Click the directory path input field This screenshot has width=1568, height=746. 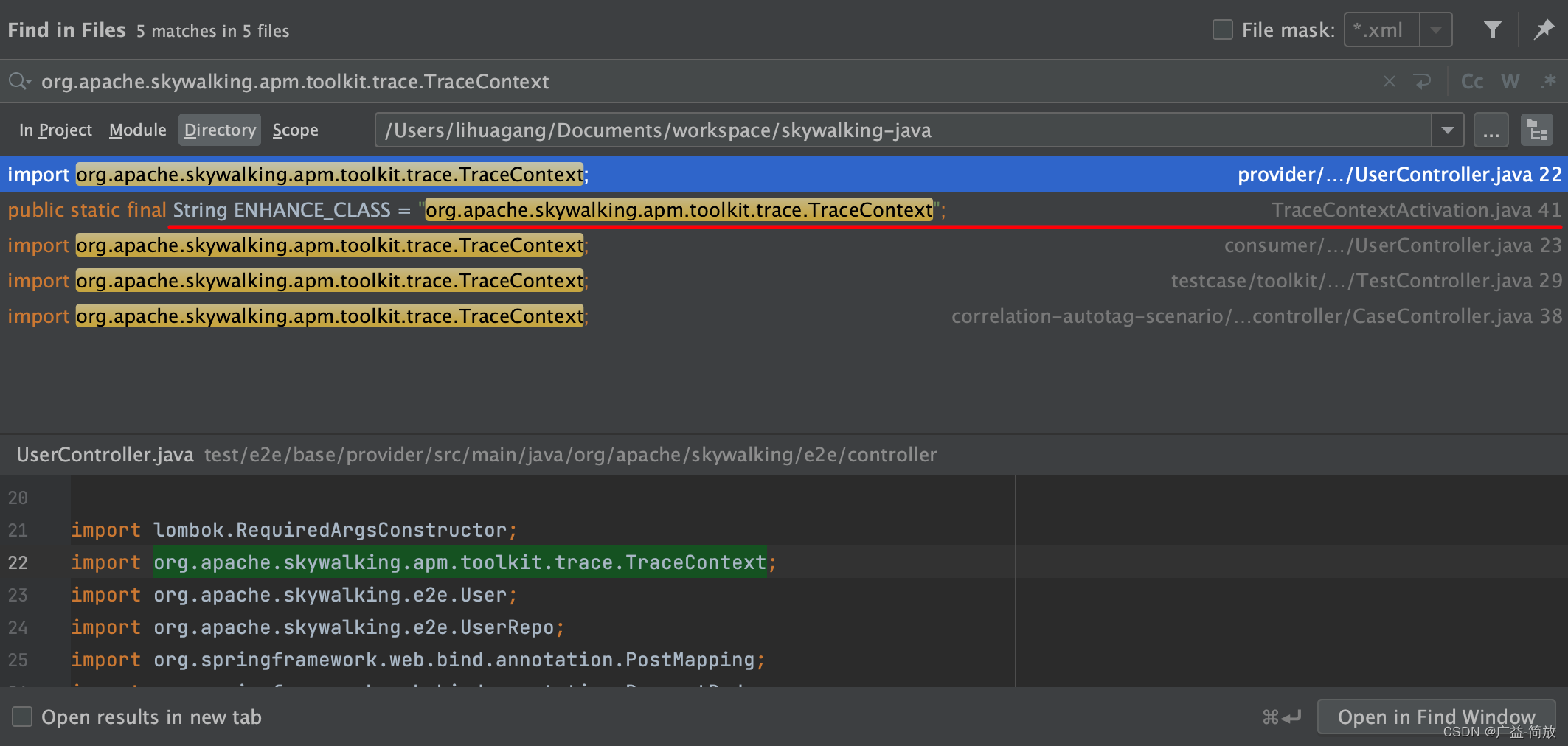(903, 130)
